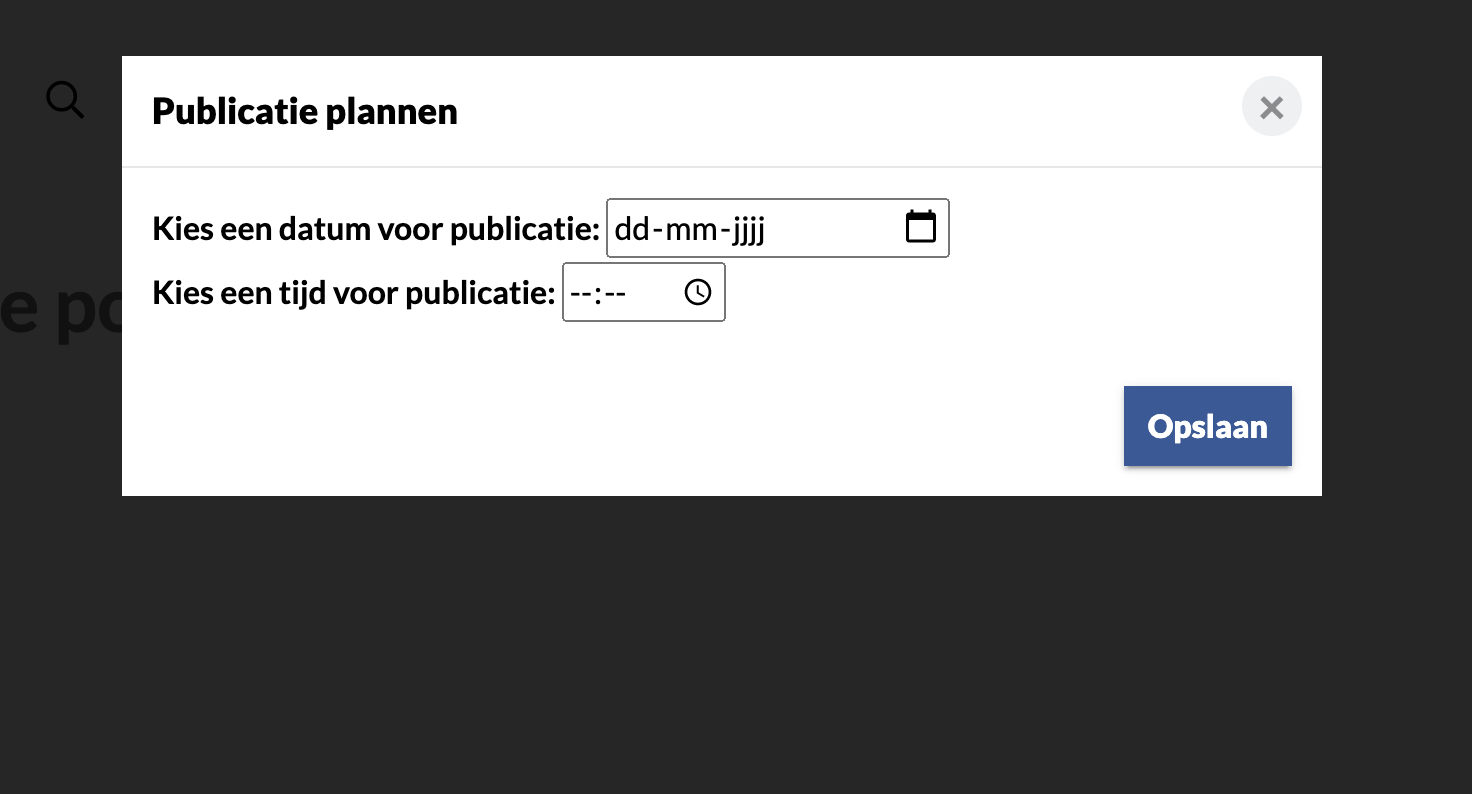Image resolution: width=1472 pixels, height=794 pixels.
Task: Click the 'Kies een datum voor publicatie' label
Action: coord(376,229)
